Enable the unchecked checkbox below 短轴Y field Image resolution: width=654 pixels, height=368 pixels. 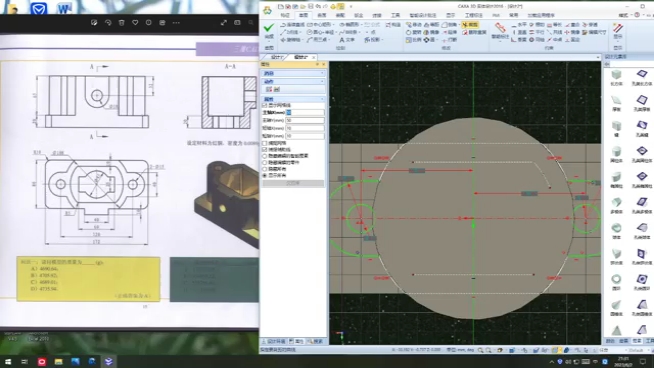(x=264, y=143)
